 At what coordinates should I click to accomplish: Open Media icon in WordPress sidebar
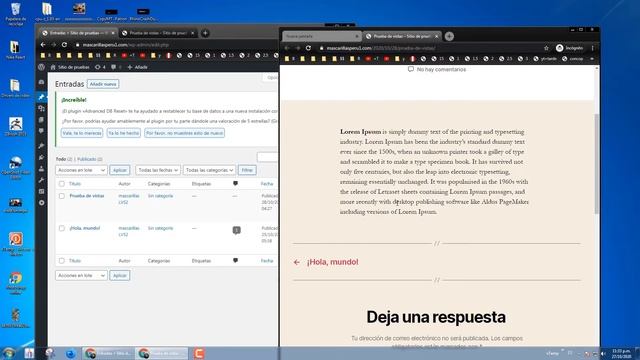click(42, 109)
